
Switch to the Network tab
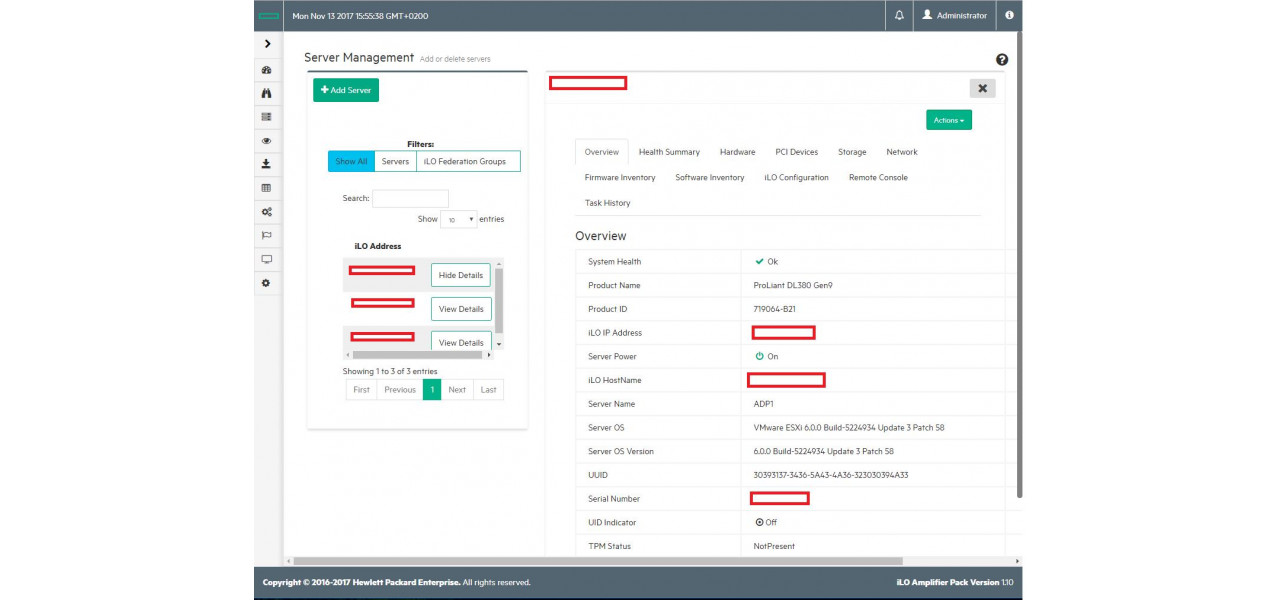902,152
